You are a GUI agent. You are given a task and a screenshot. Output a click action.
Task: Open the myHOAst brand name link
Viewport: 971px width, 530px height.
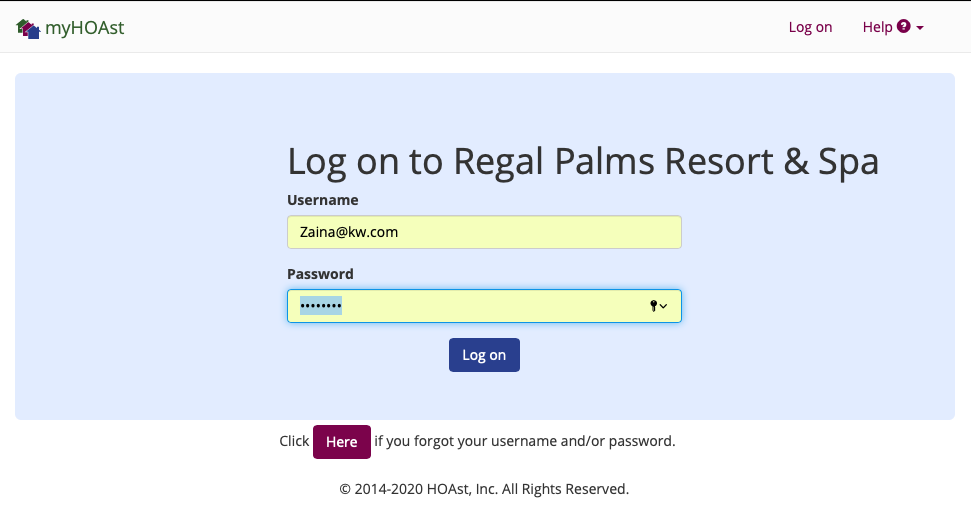(x=85, y=28)
